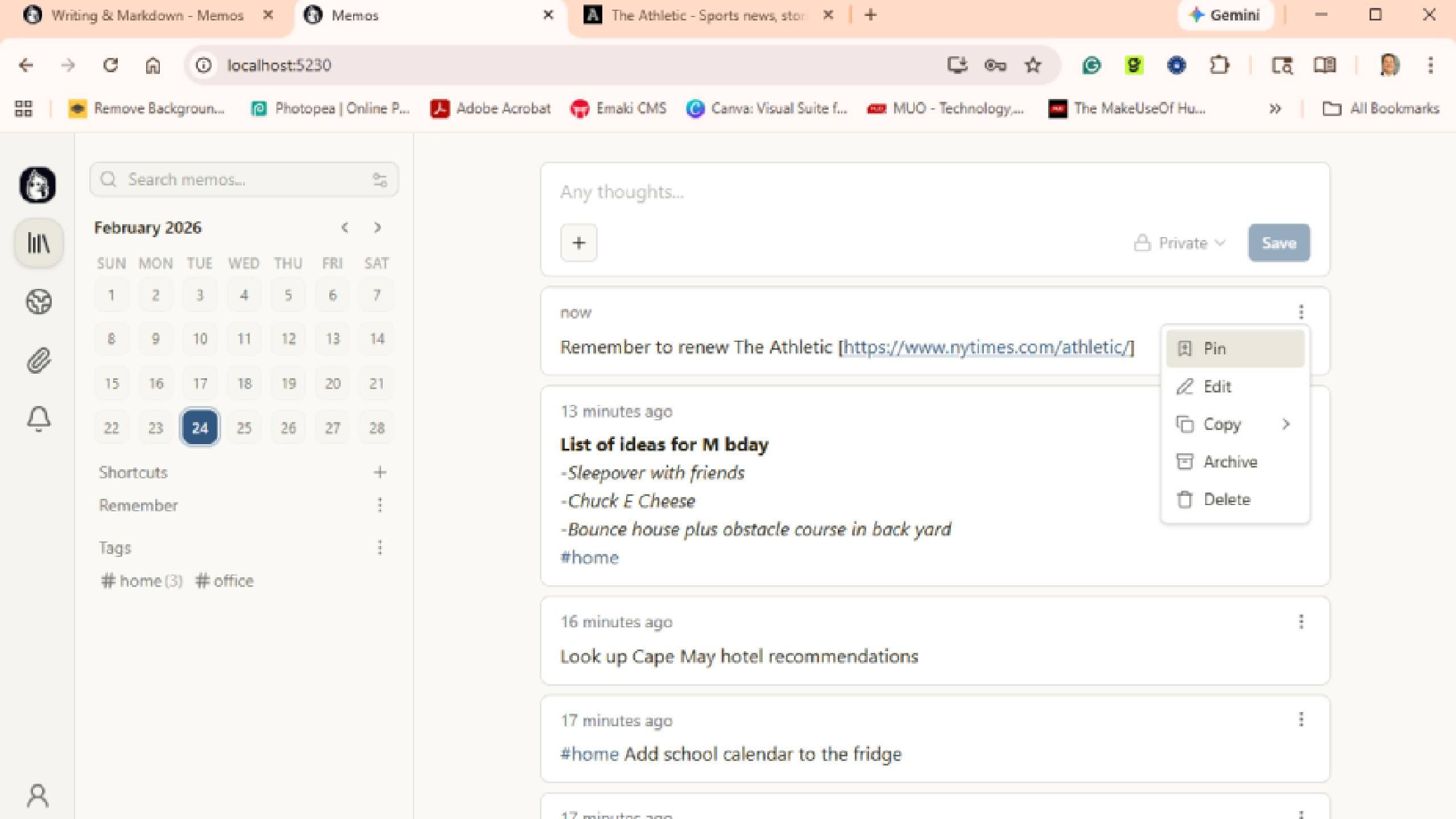Open the nytimes.com/athletic link
The width and height of the screenshot is (1456, 819).
[x=986, y=347]
